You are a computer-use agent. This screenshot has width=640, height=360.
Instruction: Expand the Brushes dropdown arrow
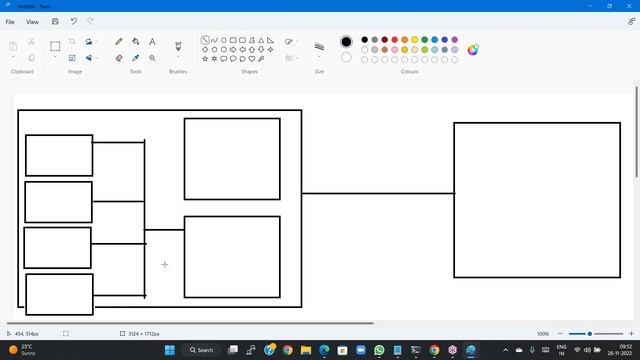pos(178,57)
